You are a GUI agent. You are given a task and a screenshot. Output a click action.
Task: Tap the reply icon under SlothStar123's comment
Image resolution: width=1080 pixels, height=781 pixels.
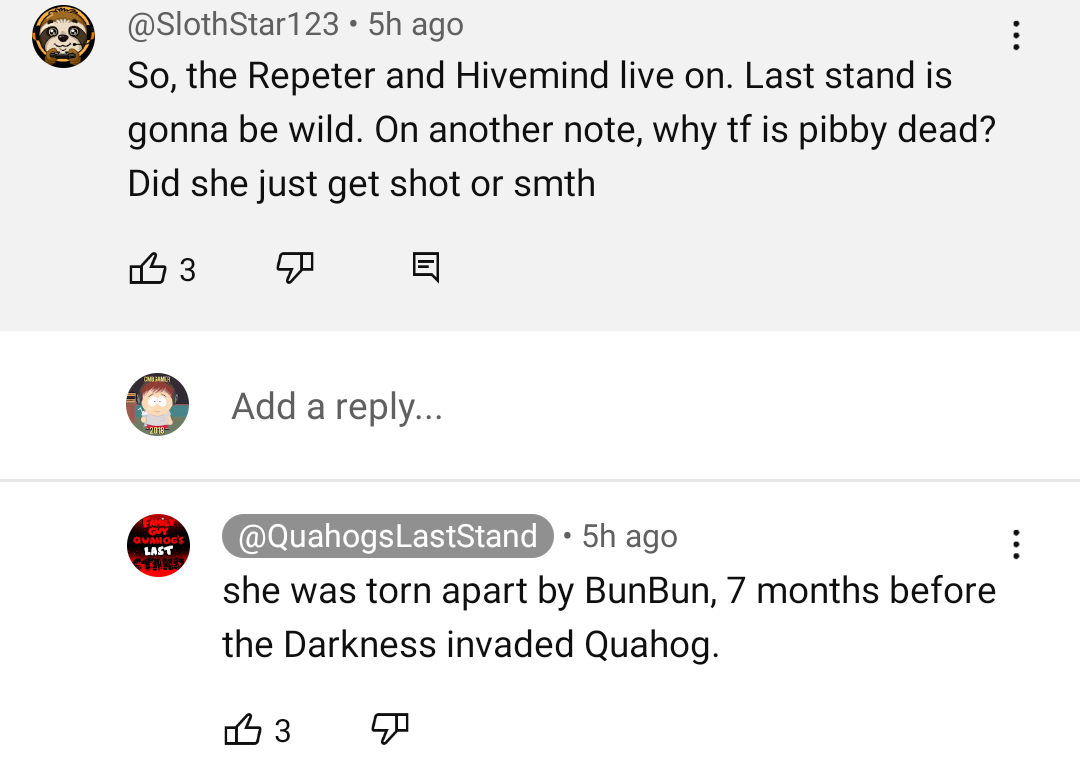(425, 267)
